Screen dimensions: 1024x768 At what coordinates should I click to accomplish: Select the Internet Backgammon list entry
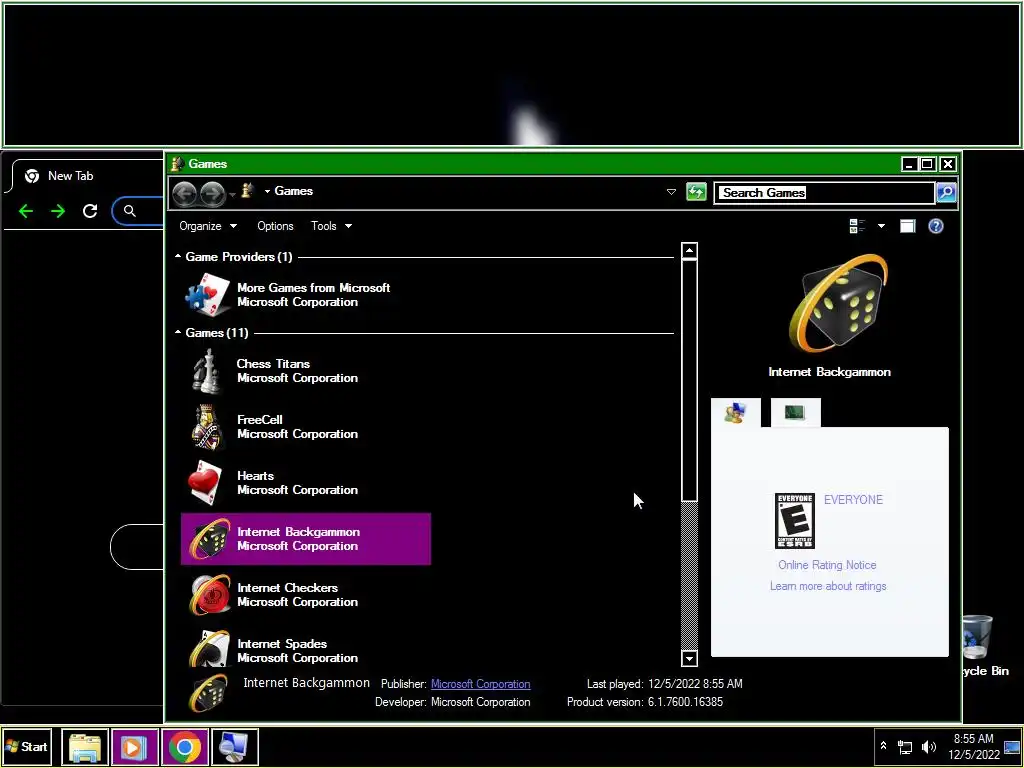[x=306, y=539]
